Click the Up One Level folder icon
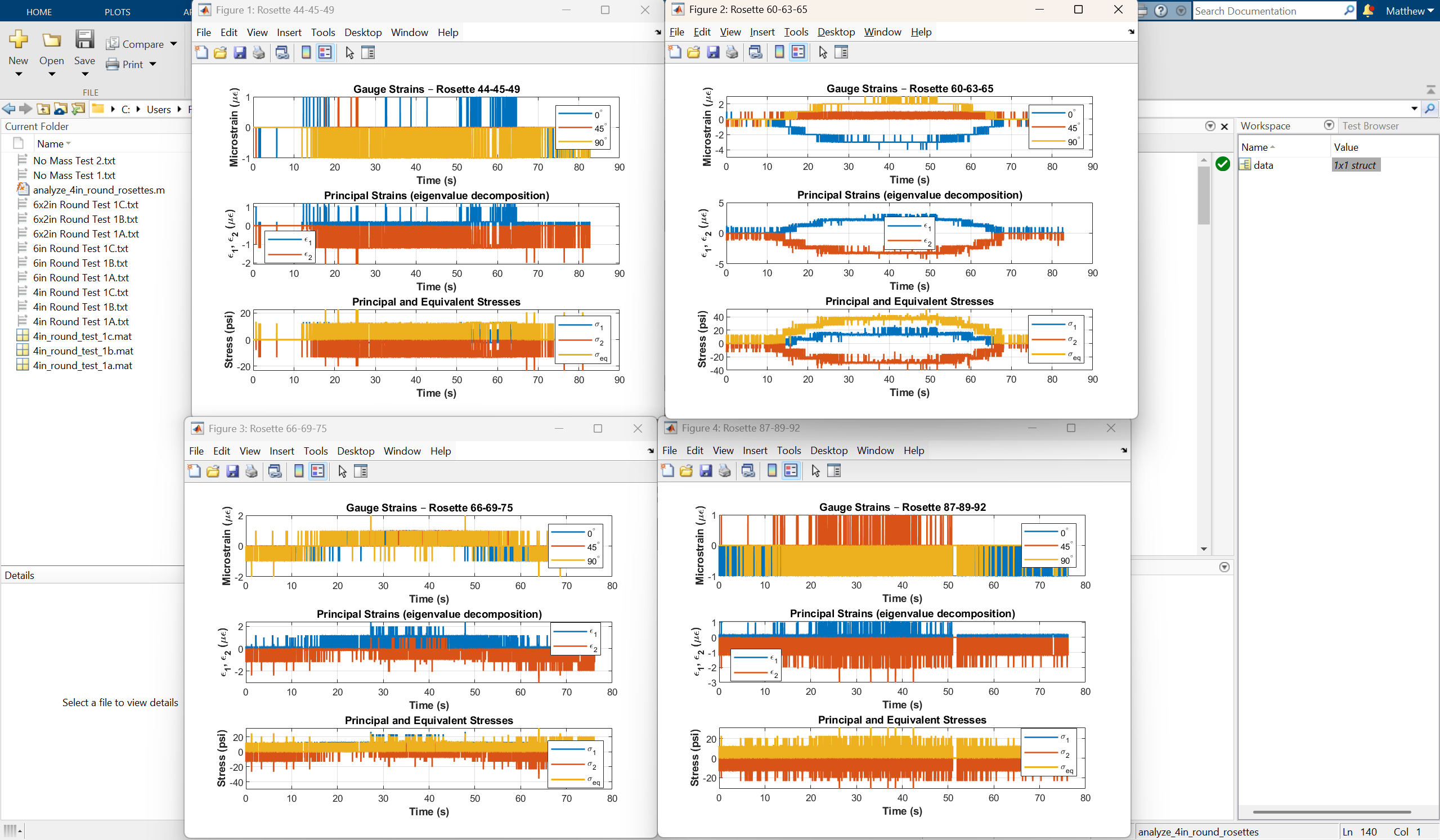The width and height of the screenshot is (1440, 840). point(43,109)
